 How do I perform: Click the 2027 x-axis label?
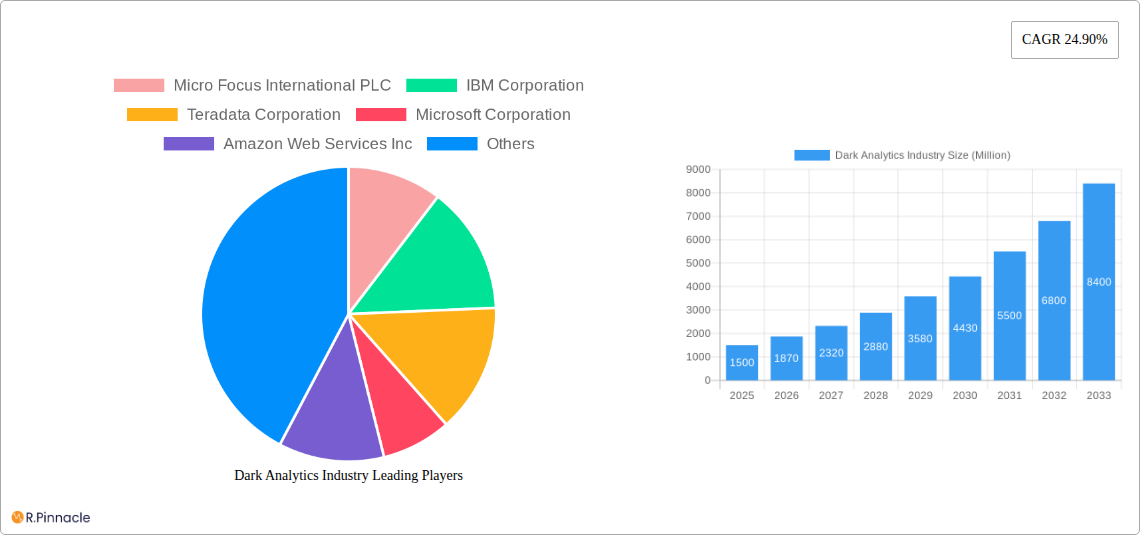pos(831,395)
